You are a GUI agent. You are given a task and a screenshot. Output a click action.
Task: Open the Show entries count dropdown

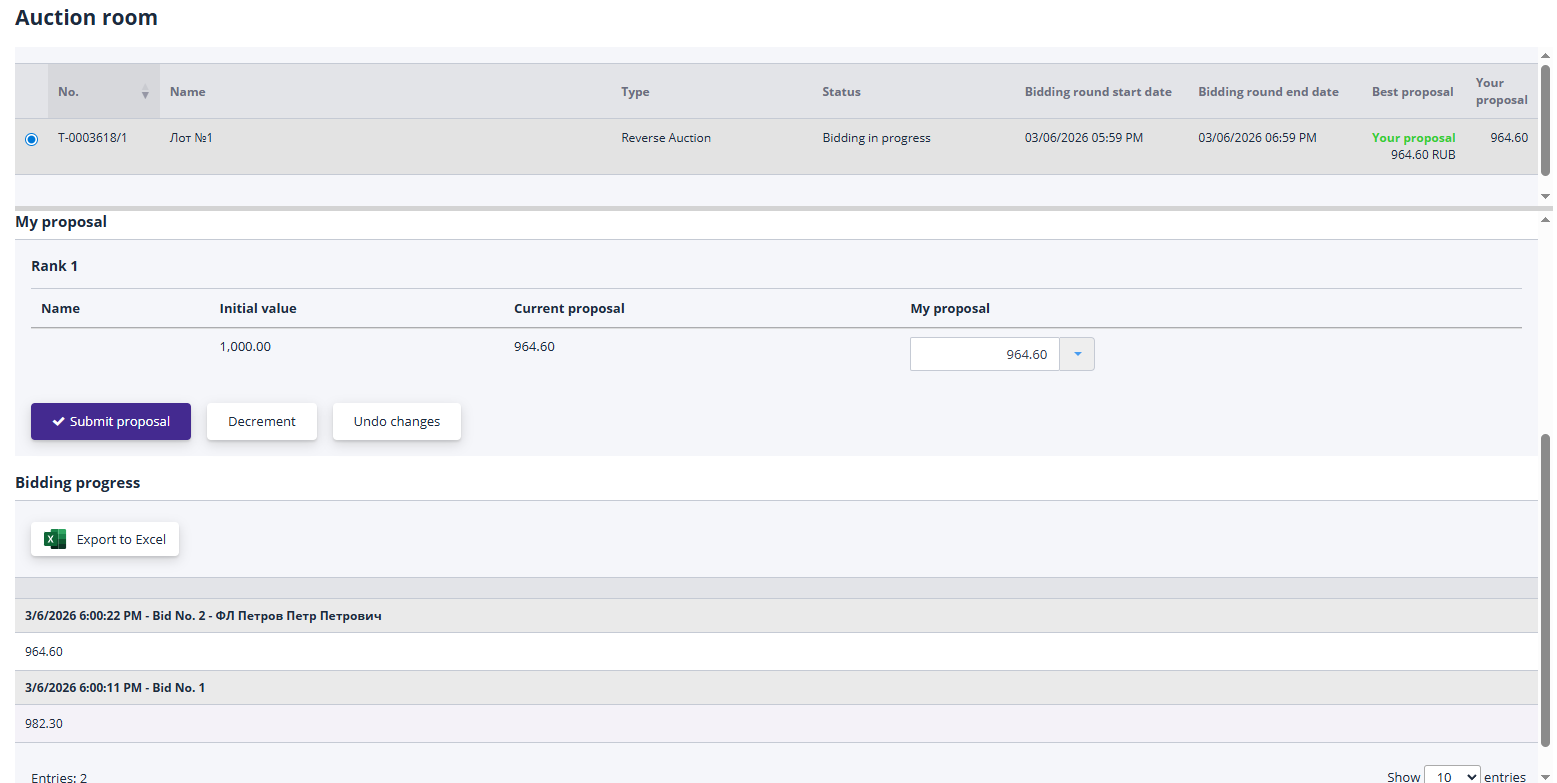point(1451,776)
